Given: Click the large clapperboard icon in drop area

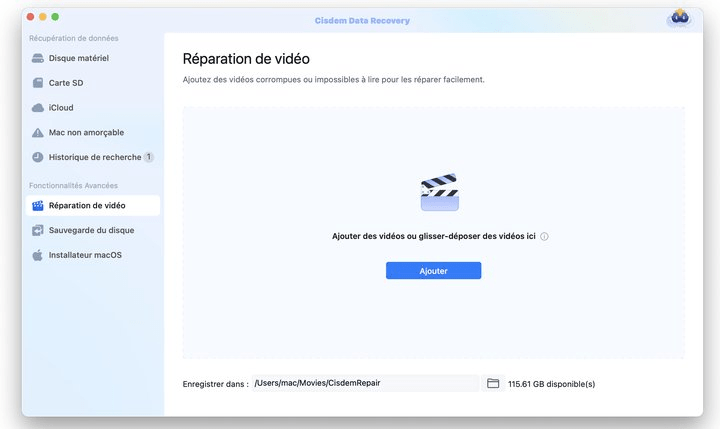Looking at the screenshot, I should click(439, 192).
